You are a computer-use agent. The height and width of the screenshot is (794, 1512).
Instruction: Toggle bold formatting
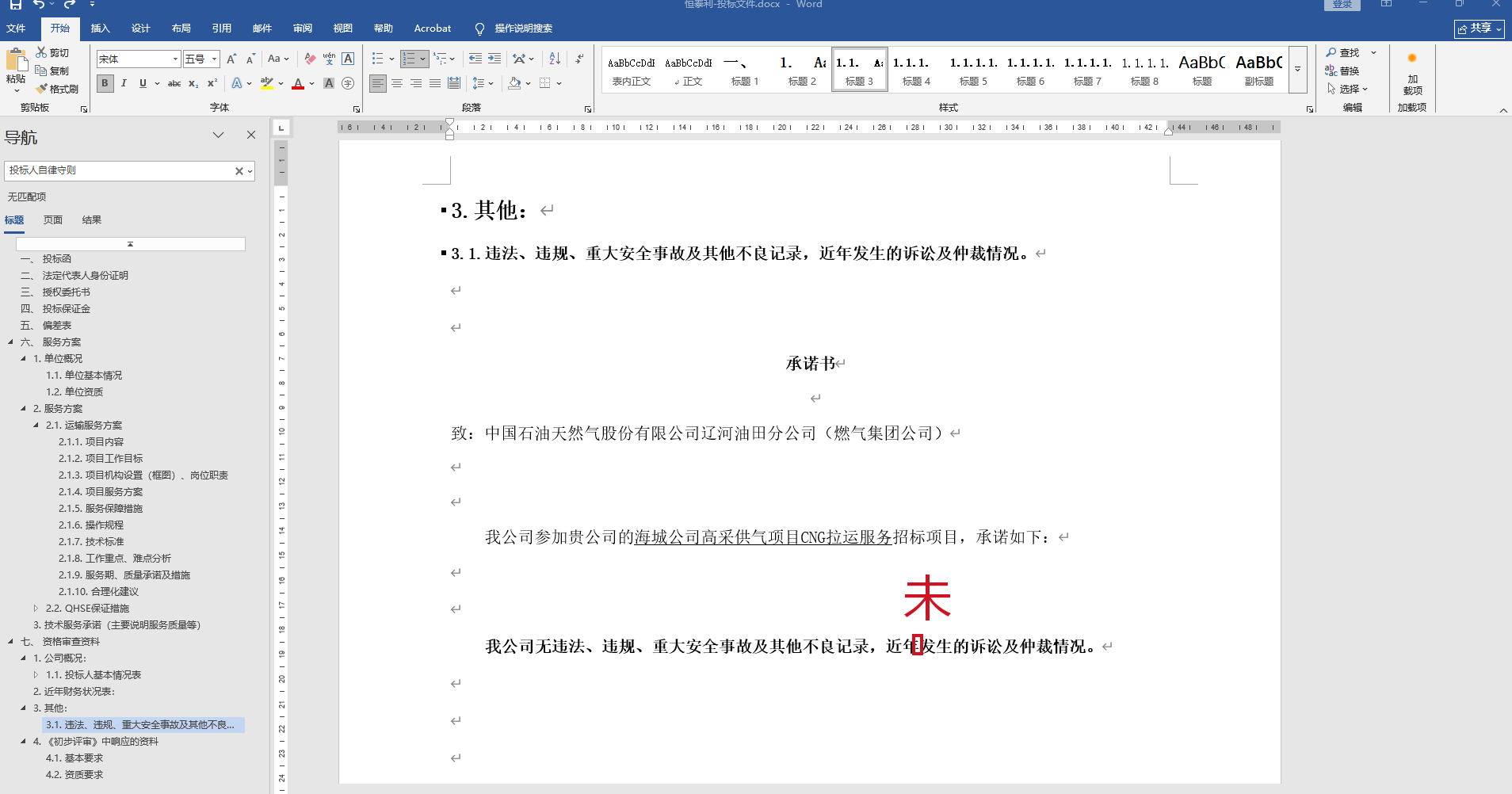(105, 83)
